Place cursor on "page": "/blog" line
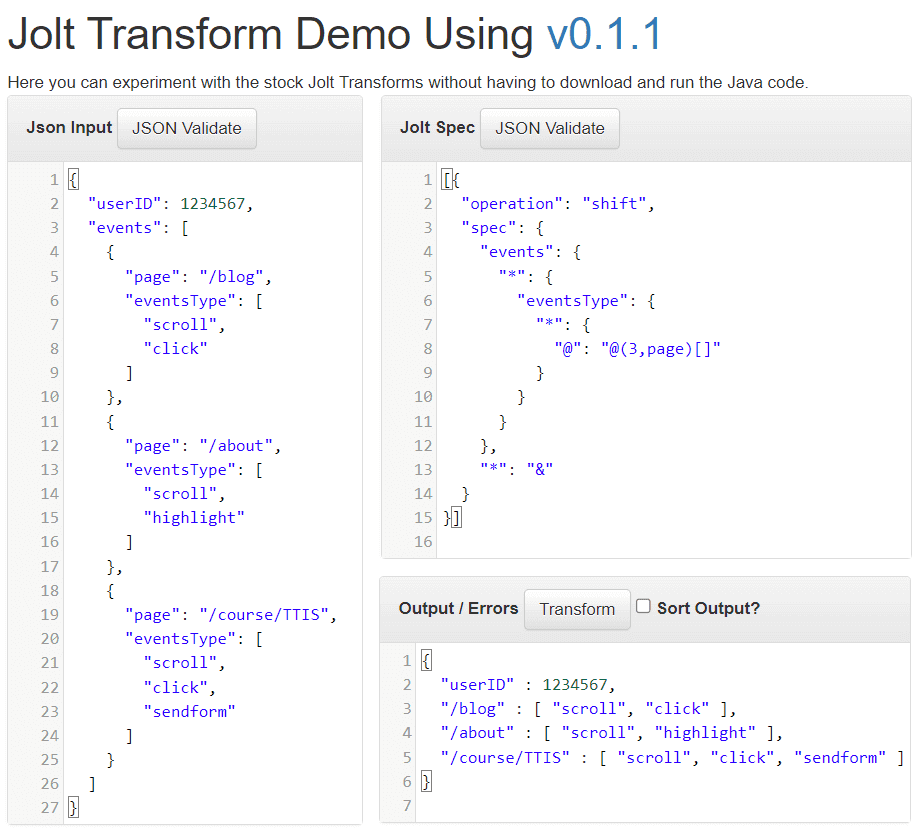Image resolution: width=920 pixels, height=830 pixels. pos(198,276)
